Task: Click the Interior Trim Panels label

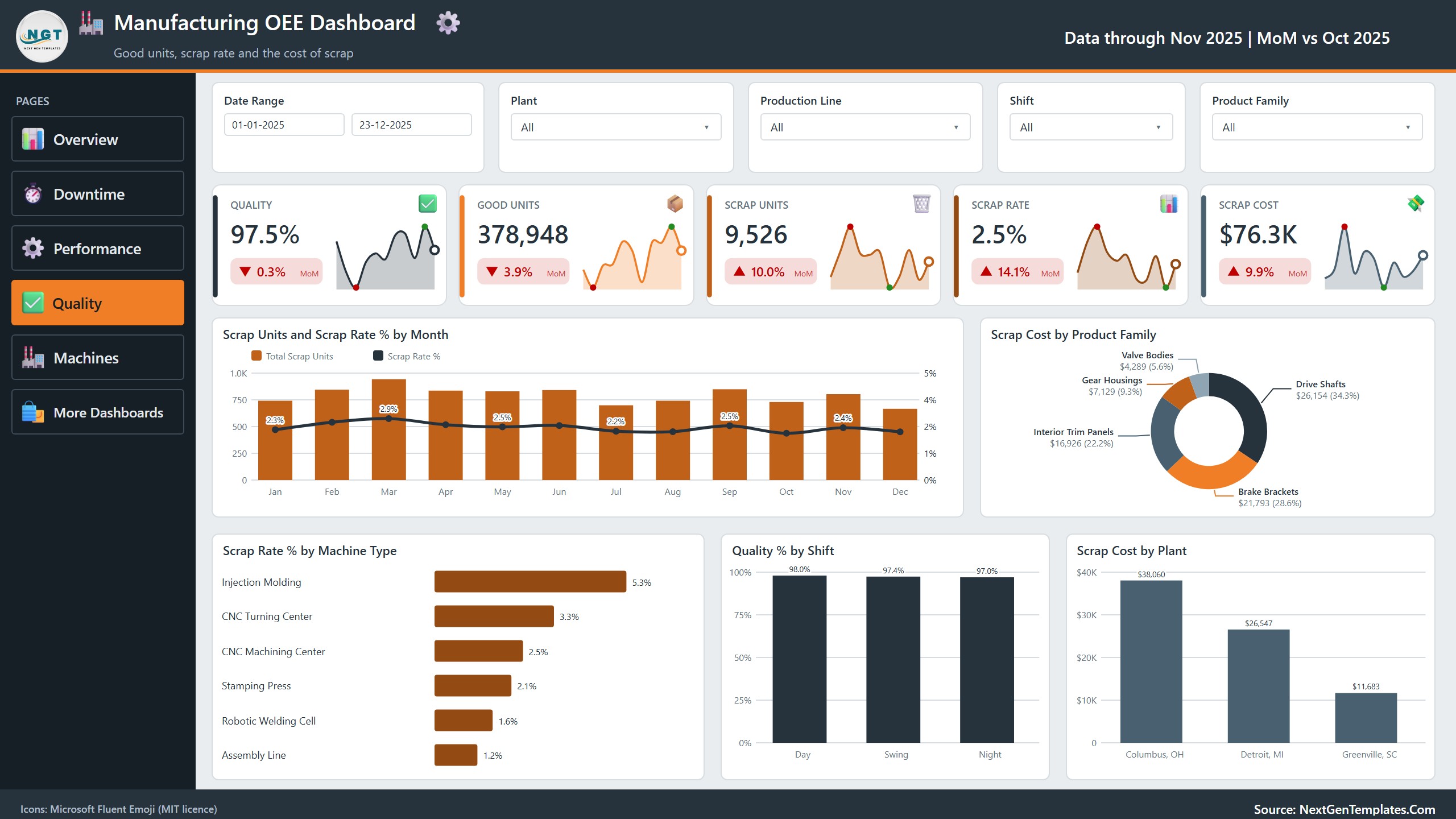Action: [x=1073, y=432]
